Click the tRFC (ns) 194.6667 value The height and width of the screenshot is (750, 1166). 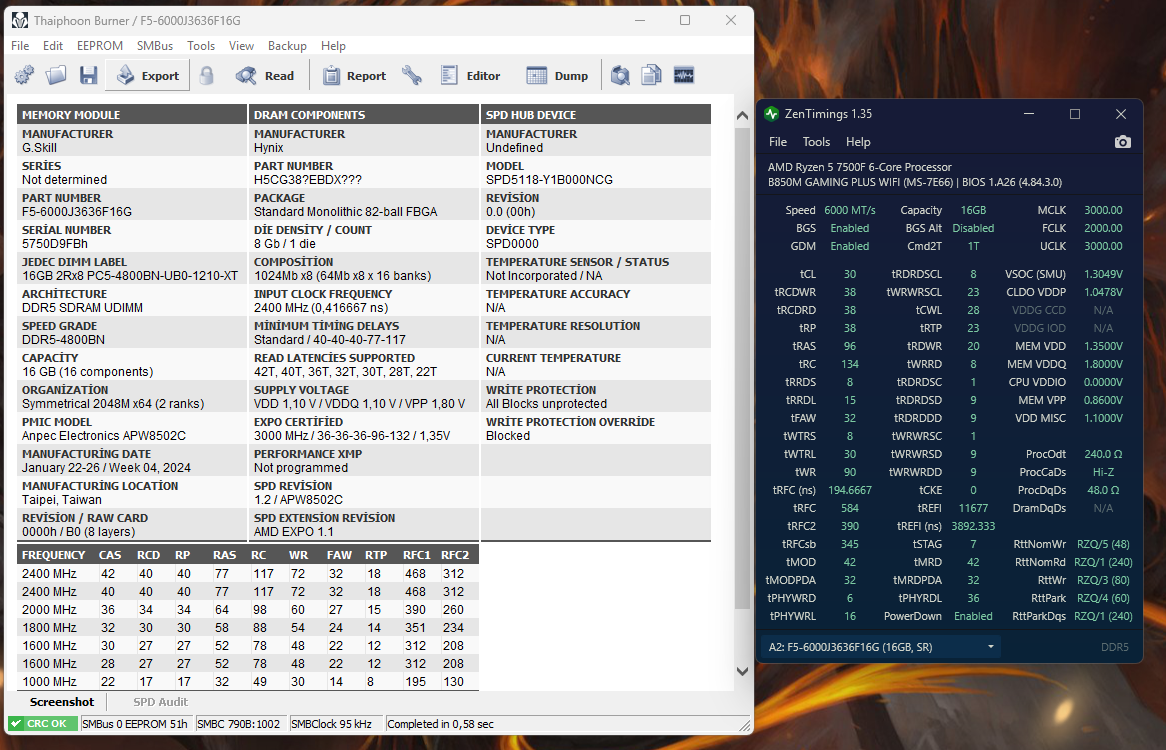point(849,490)
